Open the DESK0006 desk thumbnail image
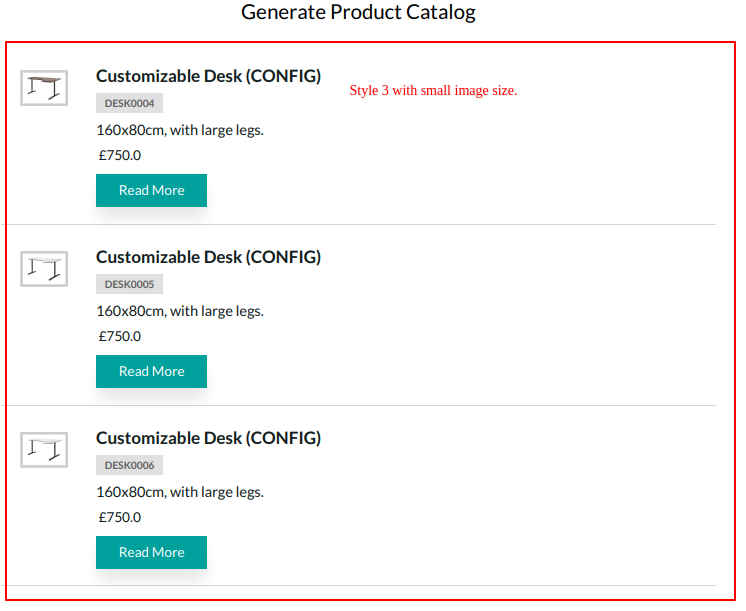 44,450
